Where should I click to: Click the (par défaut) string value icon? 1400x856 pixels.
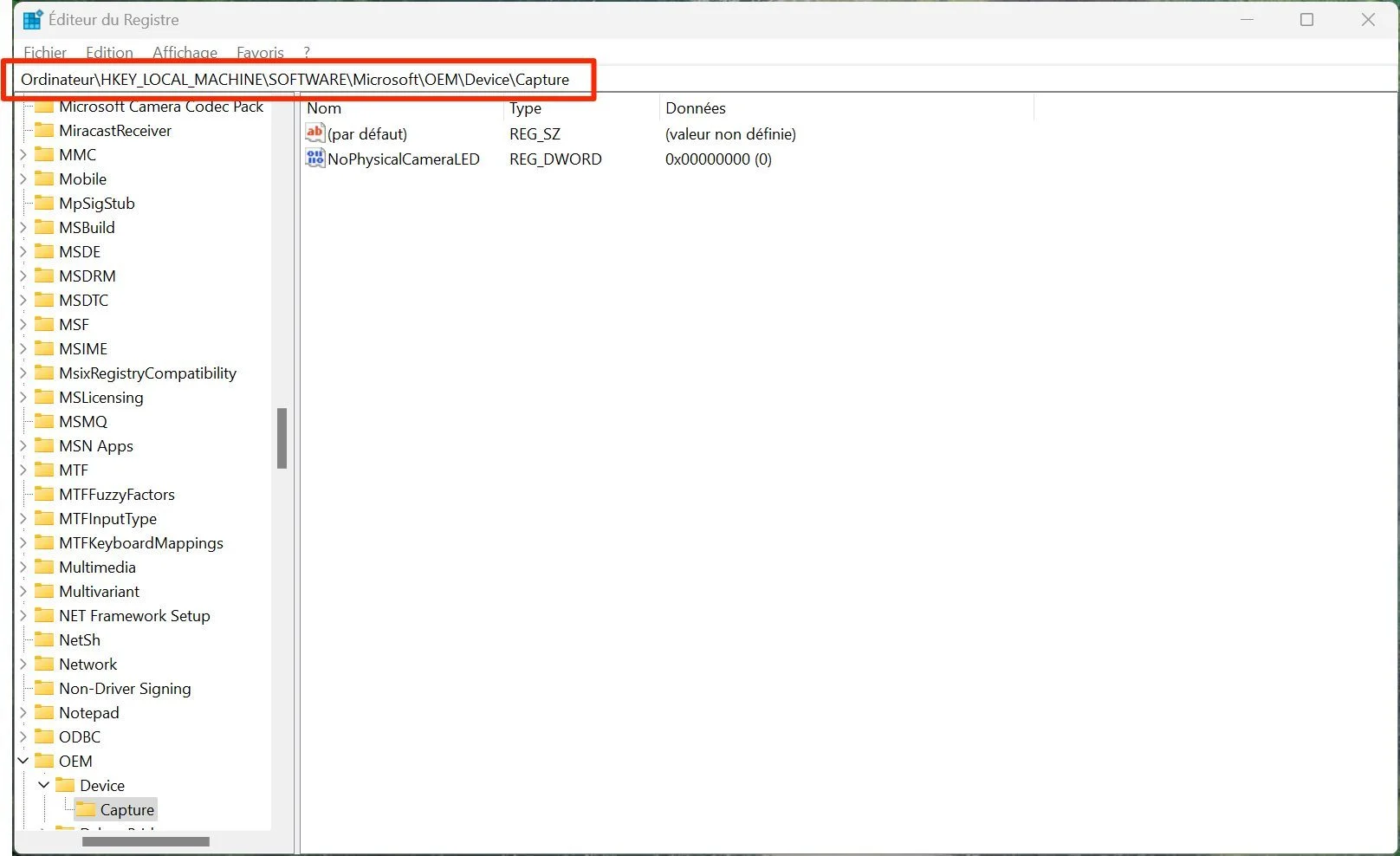[315, 133]
